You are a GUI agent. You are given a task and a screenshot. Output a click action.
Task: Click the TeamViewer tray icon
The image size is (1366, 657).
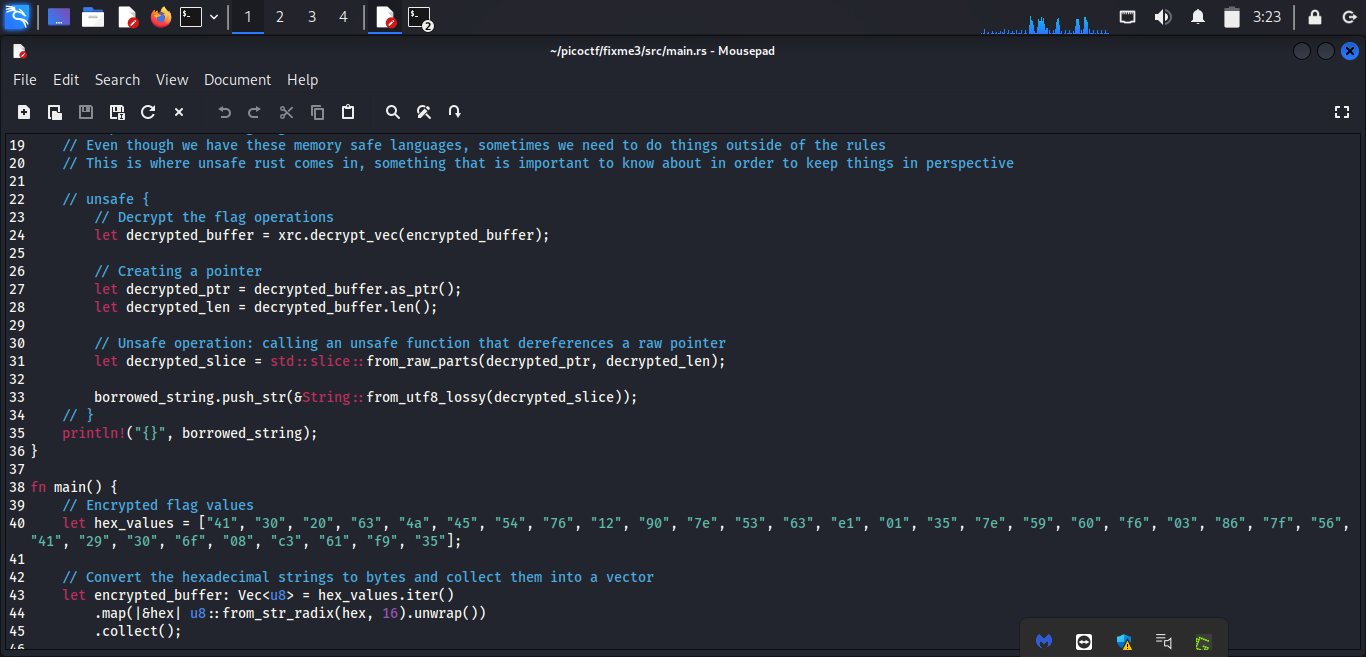(x=1084, y=642)
